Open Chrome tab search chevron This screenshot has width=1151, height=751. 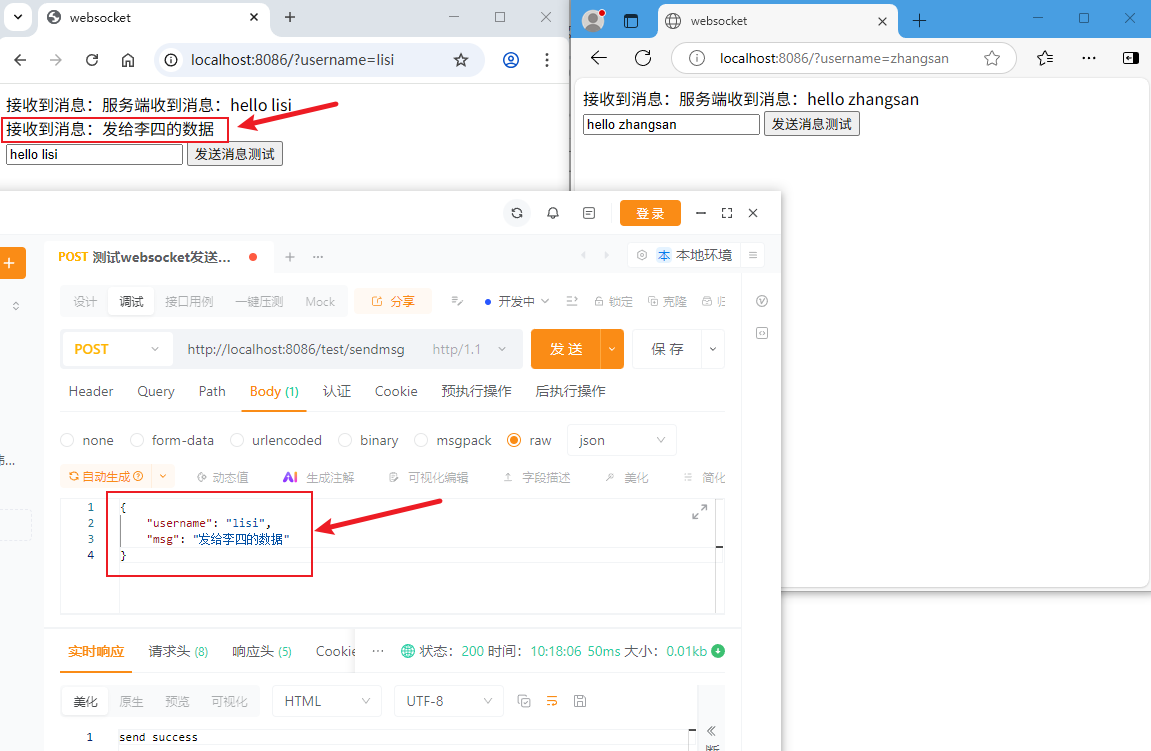point(18,17)
